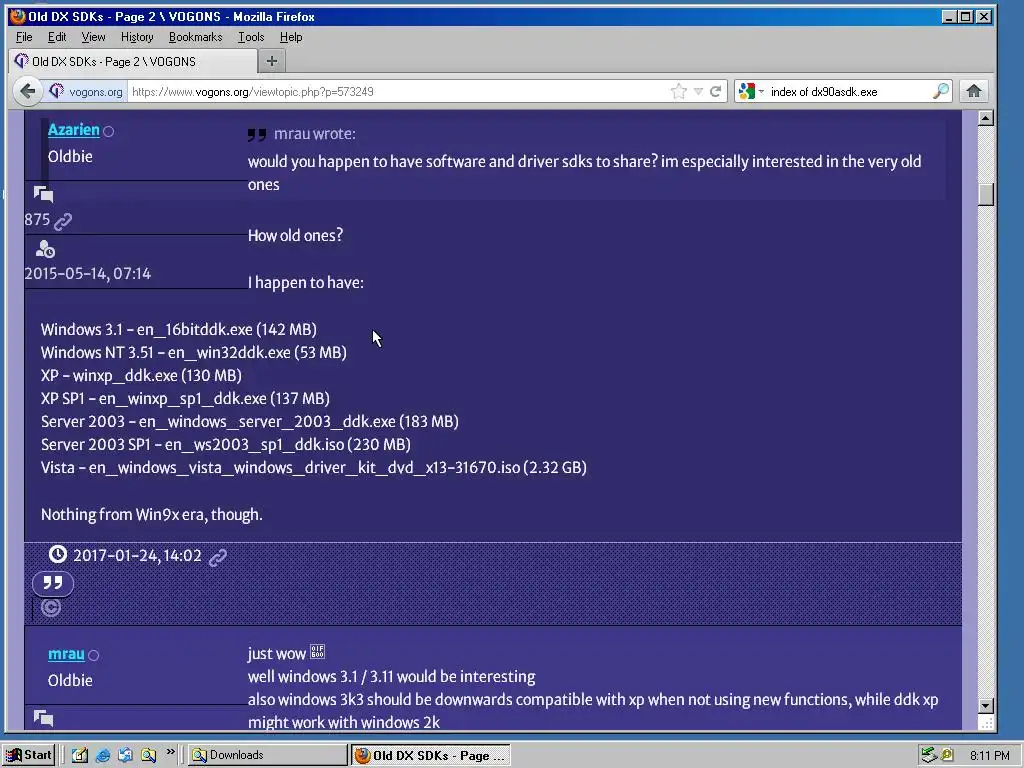This screenshot has height=768, width=1024.
Task: Click the vertical scrollbar thumb
Action: [986, 194]
